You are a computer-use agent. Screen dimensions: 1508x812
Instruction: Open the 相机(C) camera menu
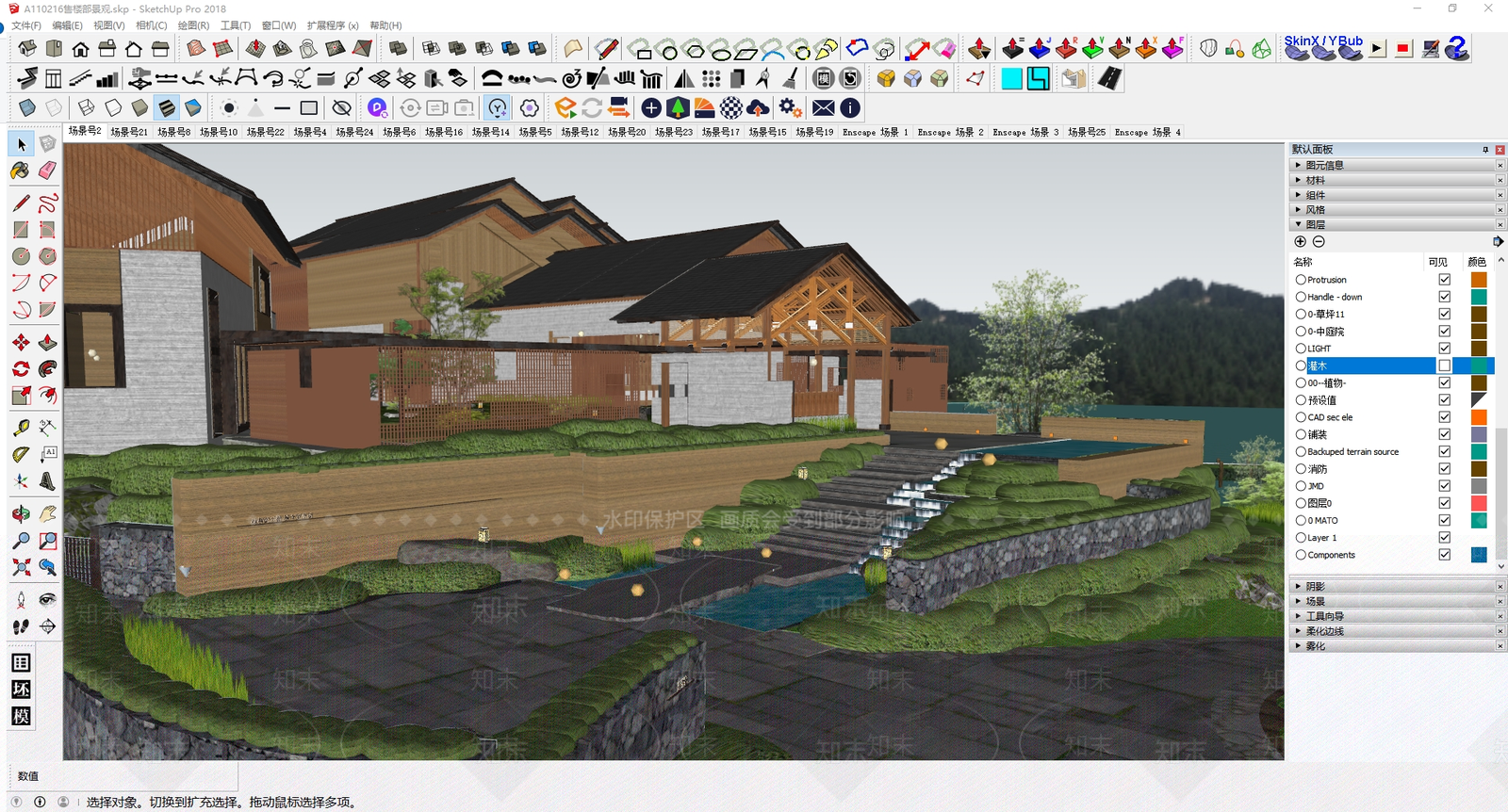tap(151, 25)
